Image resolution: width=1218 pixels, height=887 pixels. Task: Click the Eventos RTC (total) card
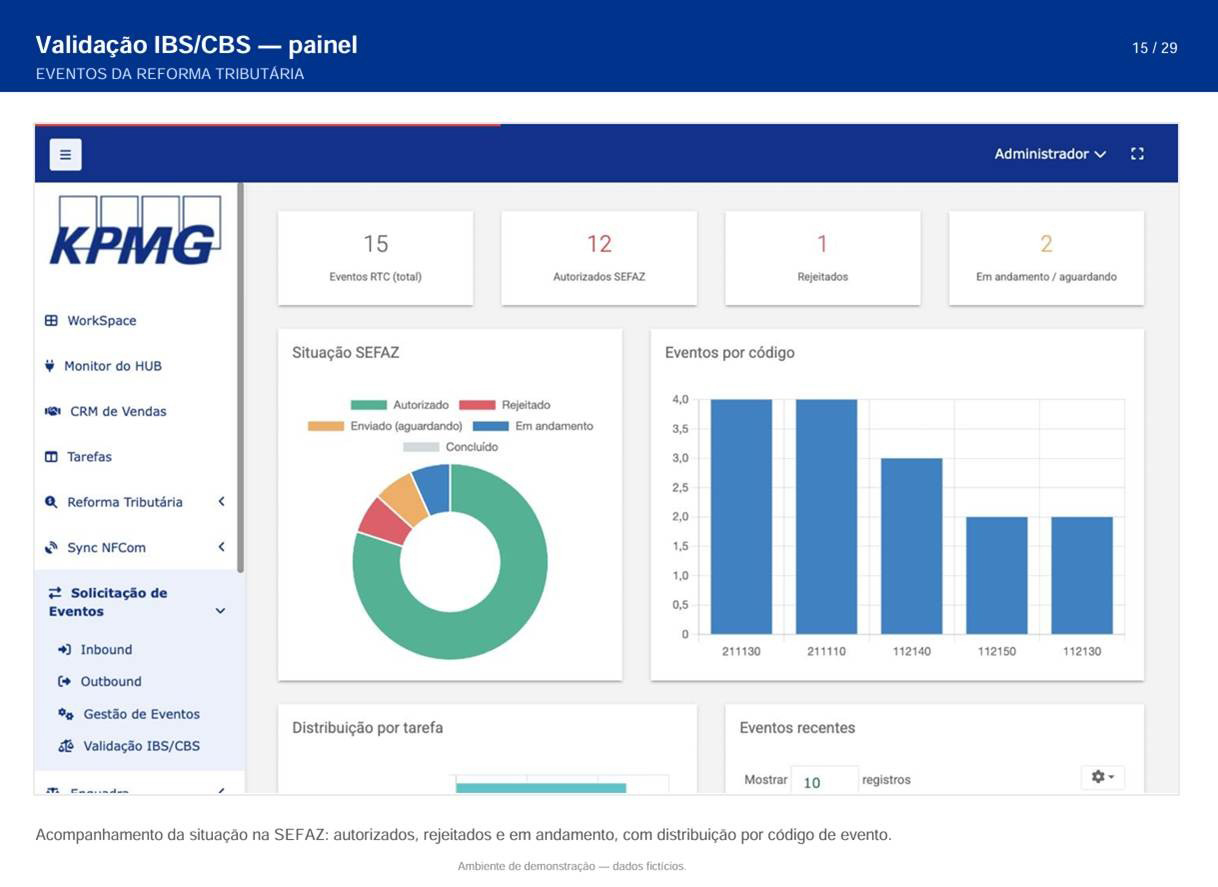pyautogui.click(x=376, y=258)
